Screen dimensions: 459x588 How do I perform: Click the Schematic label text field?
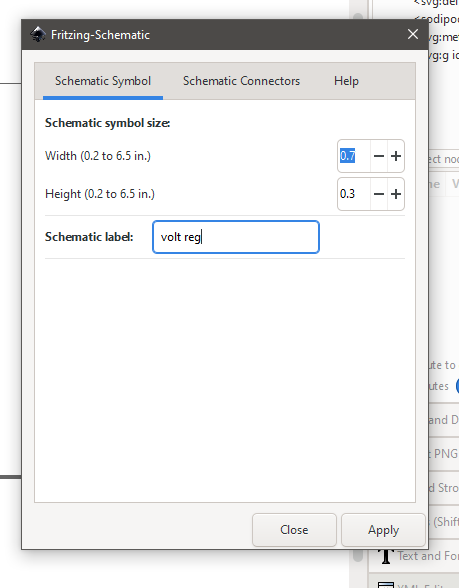236,237
